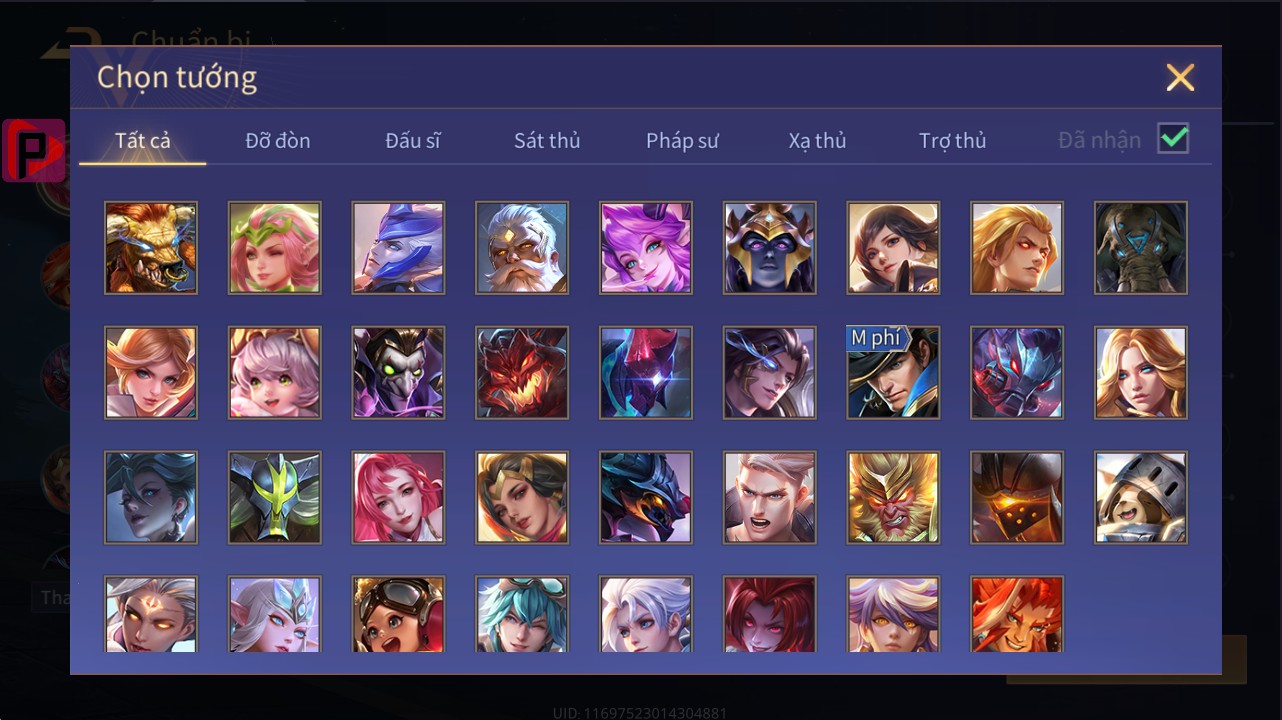Select the golden bull hero portrait
This screenshot has width=1282, height=720.
(151, 248)
